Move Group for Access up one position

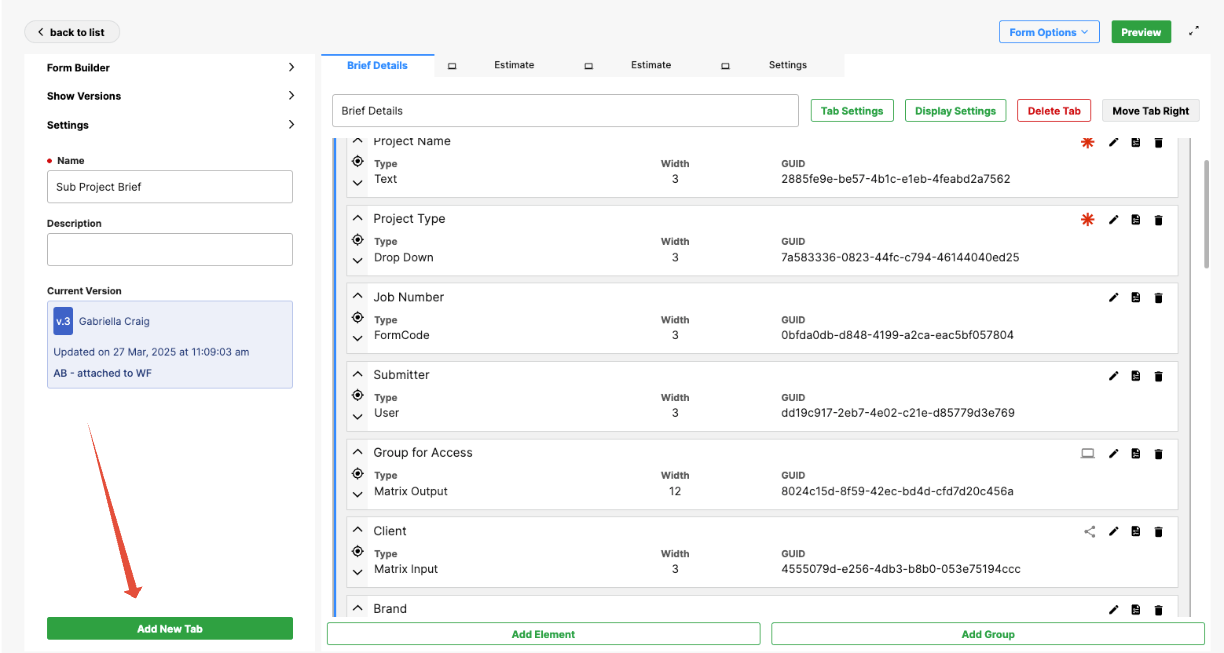tap(358, 453)
